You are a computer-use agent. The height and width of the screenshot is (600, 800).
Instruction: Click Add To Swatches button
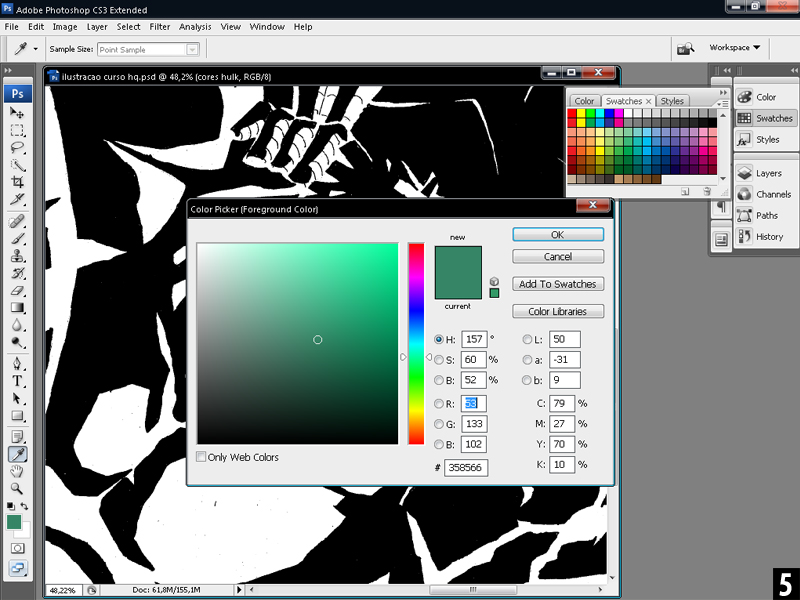(x=557, y=284)
